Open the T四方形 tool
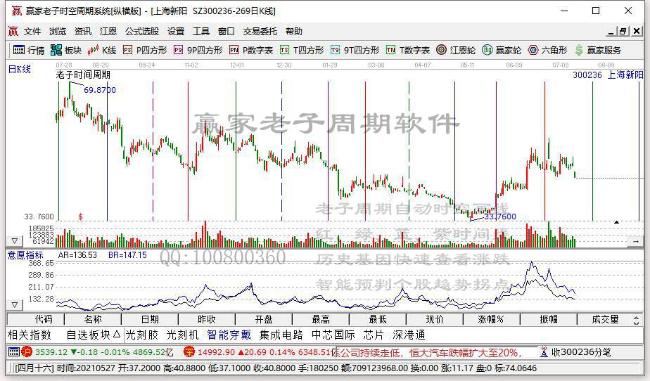This screenshot has height=381, width=650. click(301, 50)
